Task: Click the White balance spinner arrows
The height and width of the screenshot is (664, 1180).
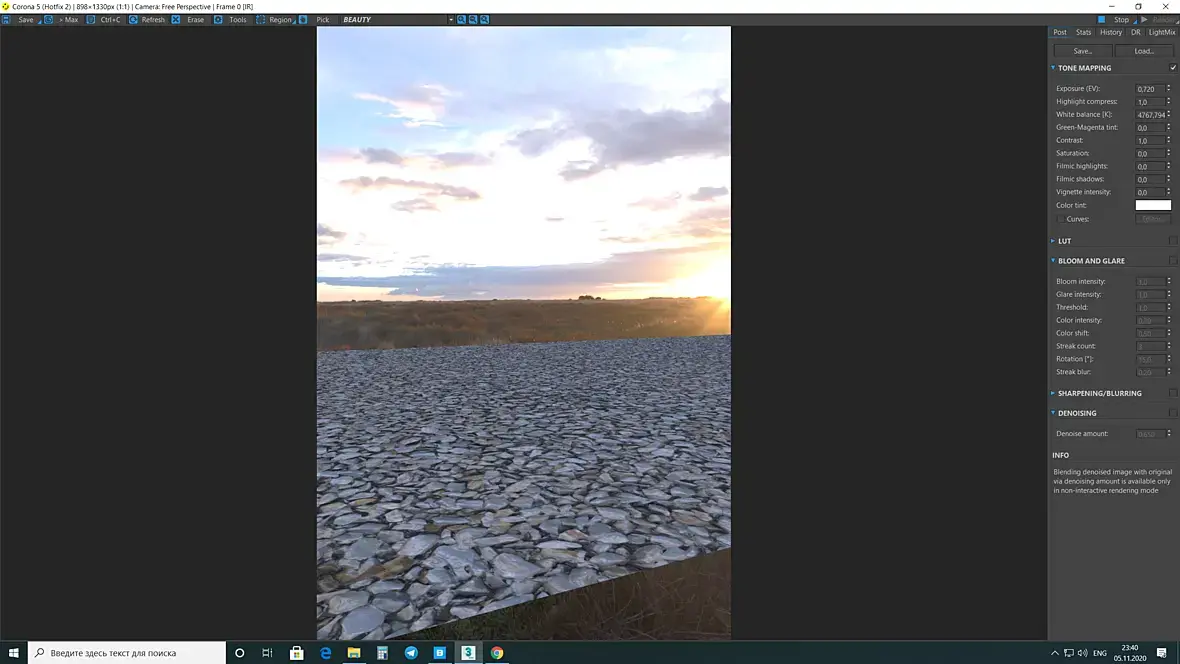Action: pos(1169,114)
